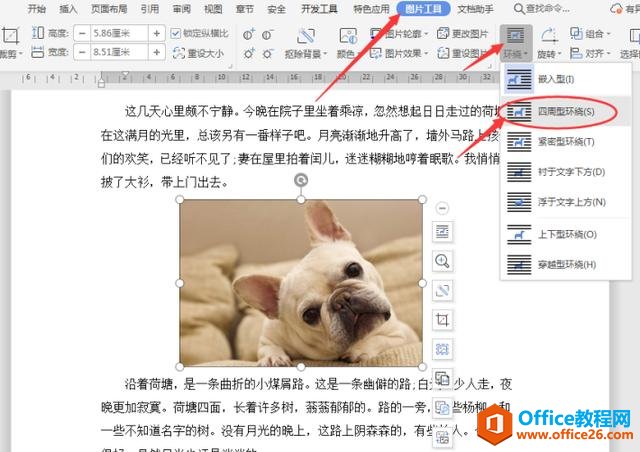Choose 四周型环绕(S) square wrapping
This screenshot has width=640, height=452.
pos(566,111)
